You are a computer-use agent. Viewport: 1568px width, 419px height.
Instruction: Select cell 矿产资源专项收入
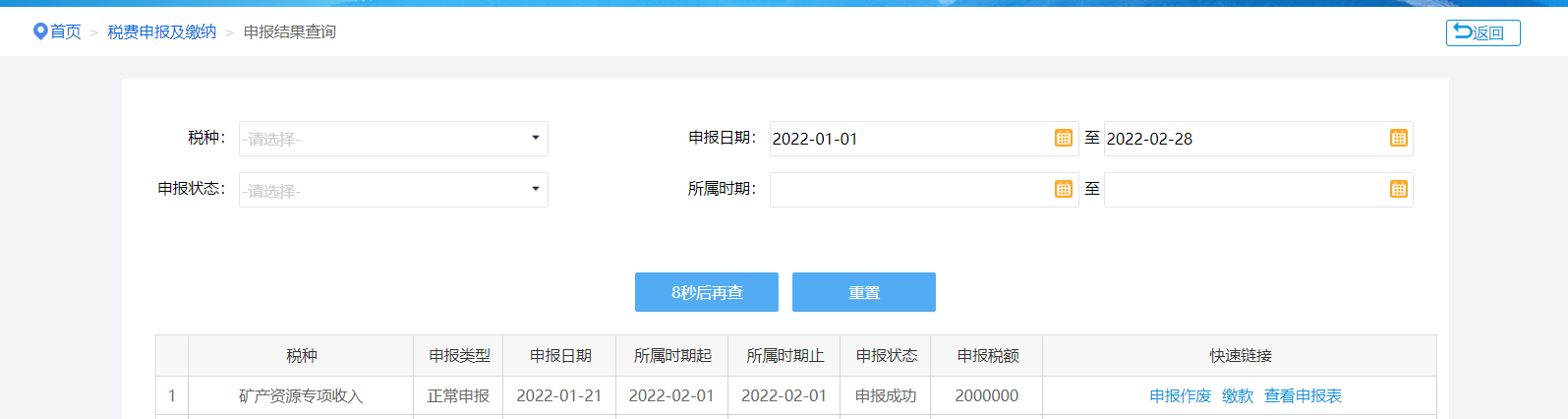tap(301, 395)
